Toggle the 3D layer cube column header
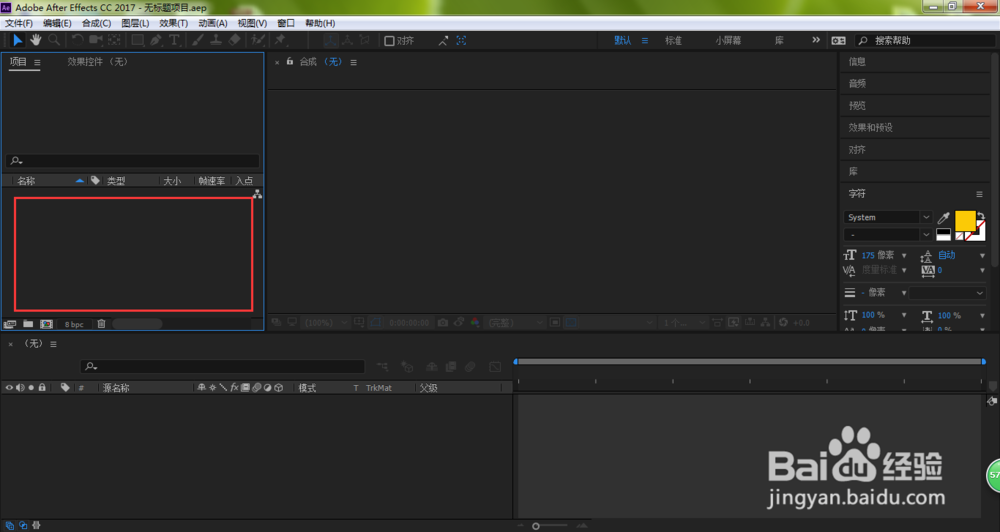Image resolution: width=1000 pixels, height=532 pixels. point(279,387)
